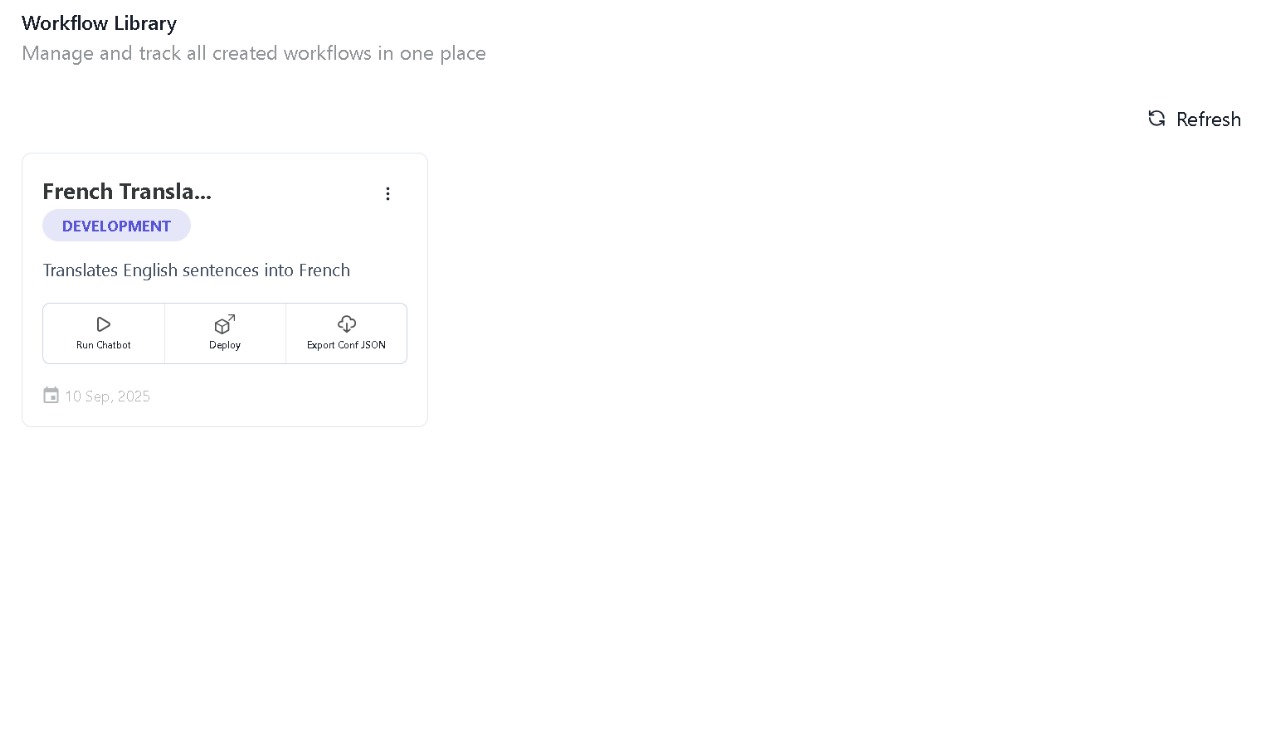This screenshot has width=1280, height=748.
Task: Click the 'Manage and track all created workflows' subtitle
Action: click(x=254, y=53)
